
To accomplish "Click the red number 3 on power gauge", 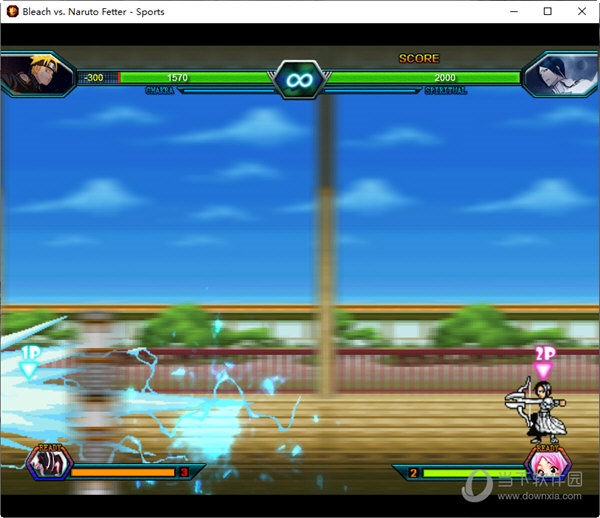I will point(184,472).
